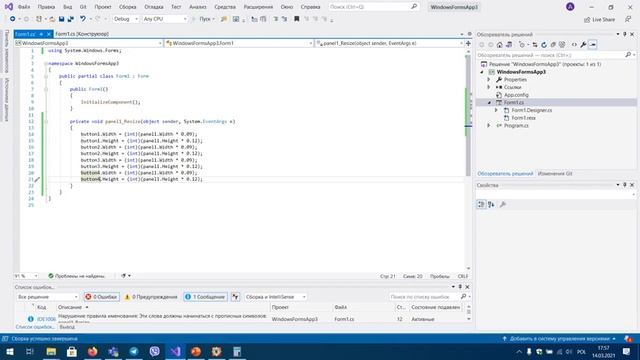Open the Сборка и IntelliSense dropdown

click(276, 297)
